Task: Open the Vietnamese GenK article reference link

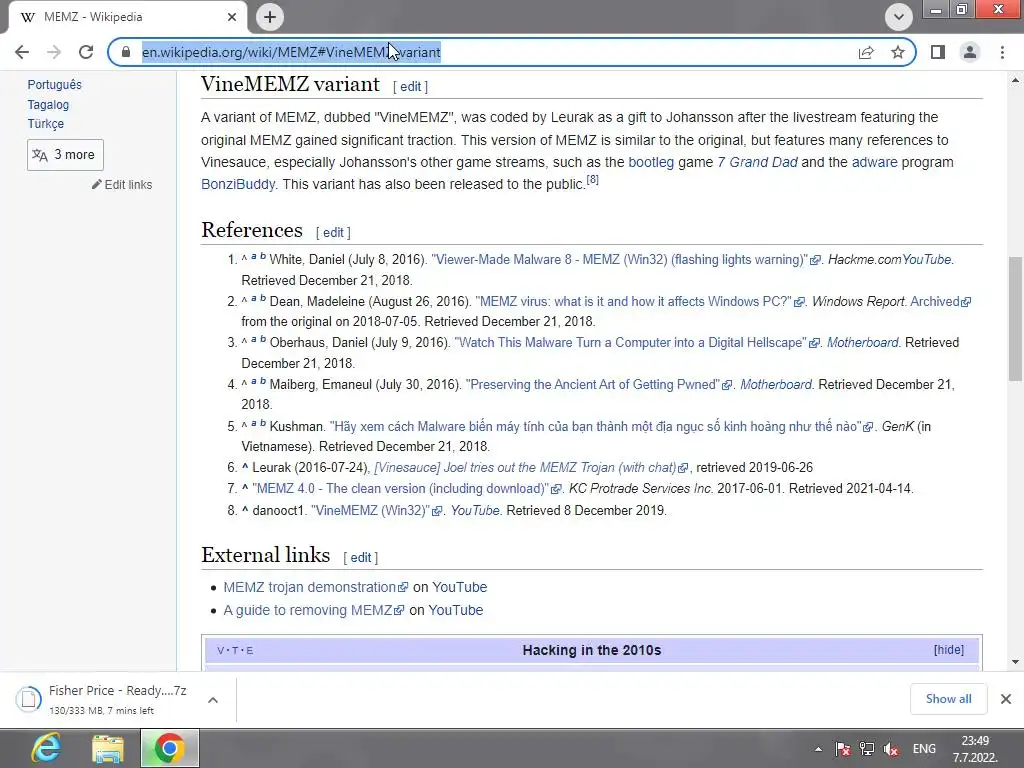Action: [x=601, y=426]
